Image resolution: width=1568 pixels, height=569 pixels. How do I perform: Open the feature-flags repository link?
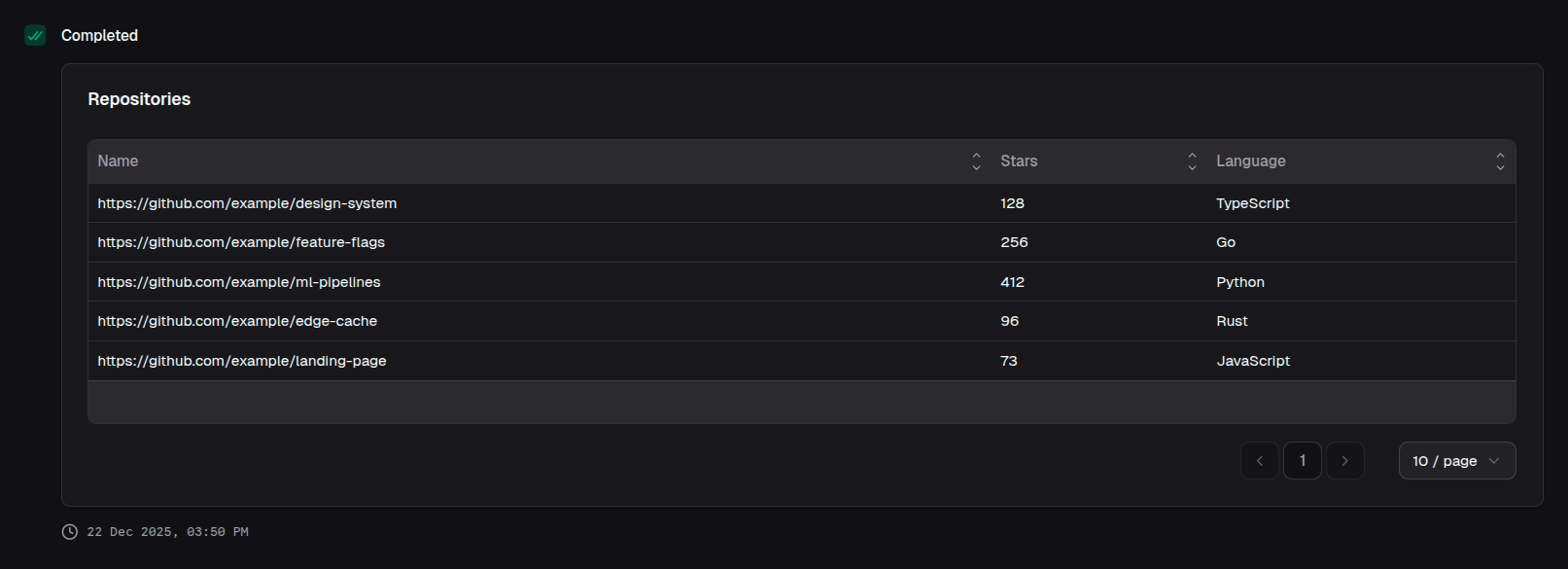click(240, 241)
